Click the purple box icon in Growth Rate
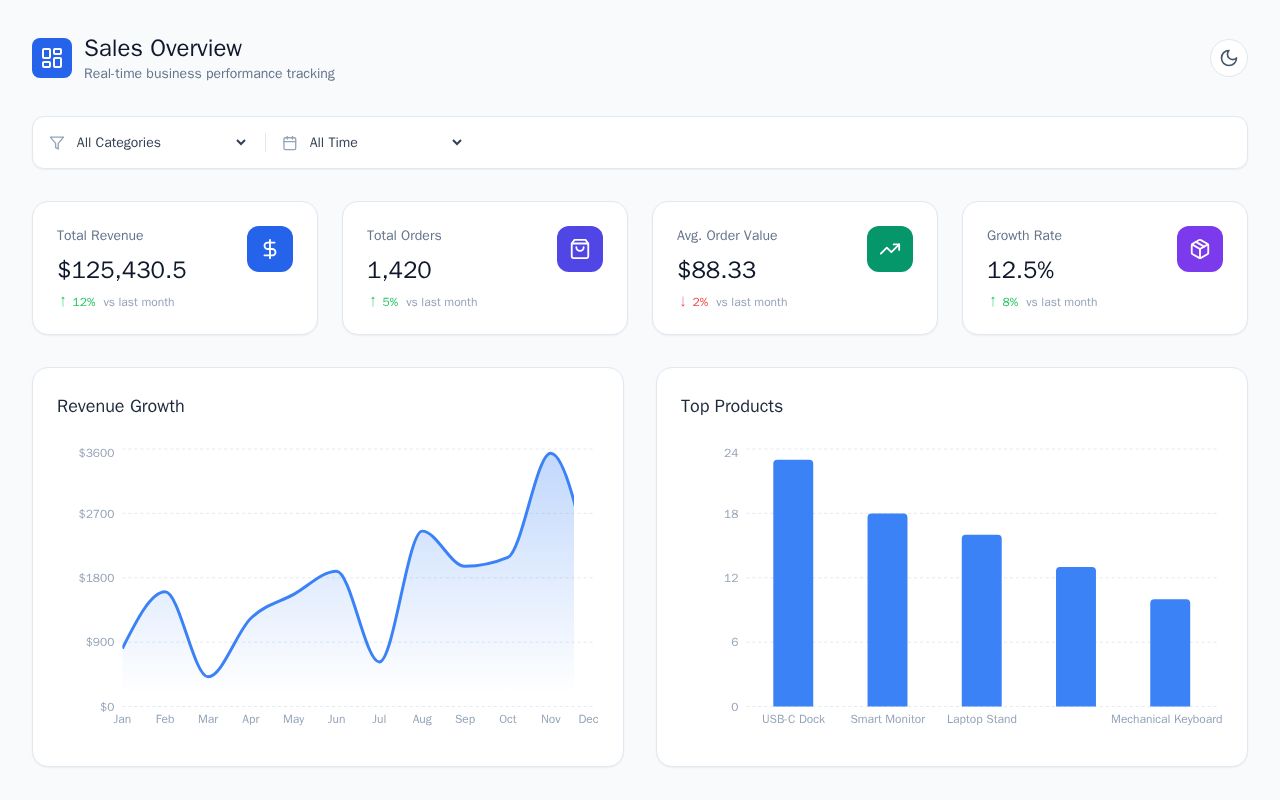Image resolution: width=1280 pixels, height=800 pixels. coord(1200,249)
